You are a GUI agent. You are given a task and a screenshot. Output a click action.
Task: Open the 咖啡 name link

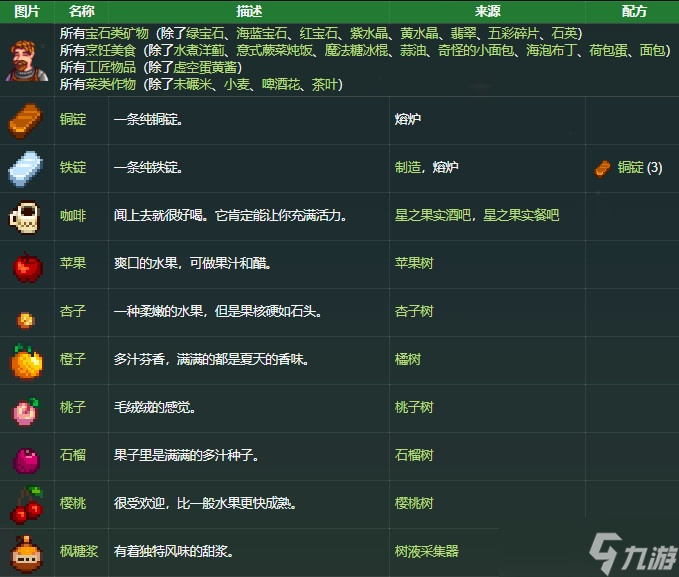(x=73, y=215)
